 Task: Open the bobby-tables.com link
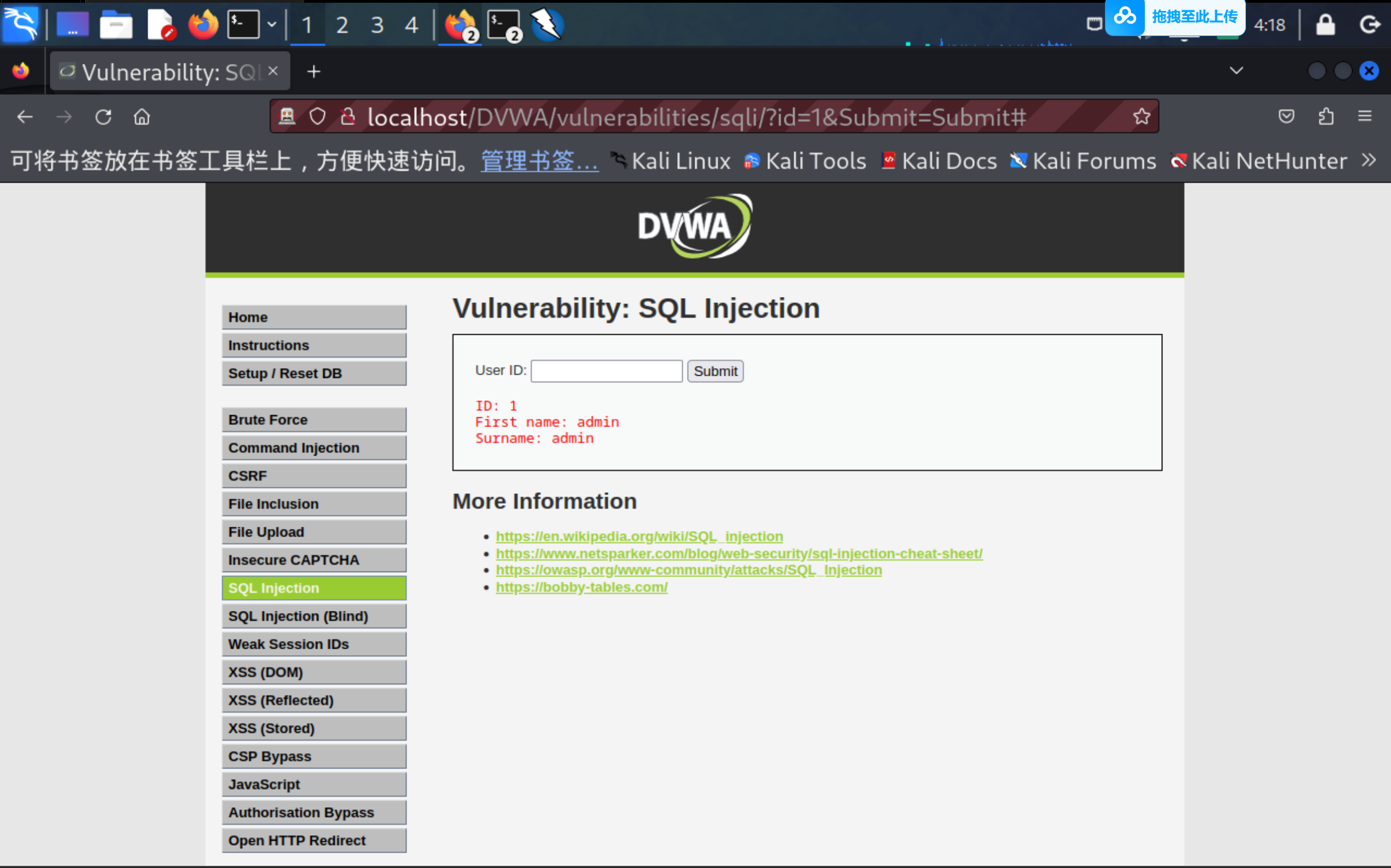click(581, 587)
